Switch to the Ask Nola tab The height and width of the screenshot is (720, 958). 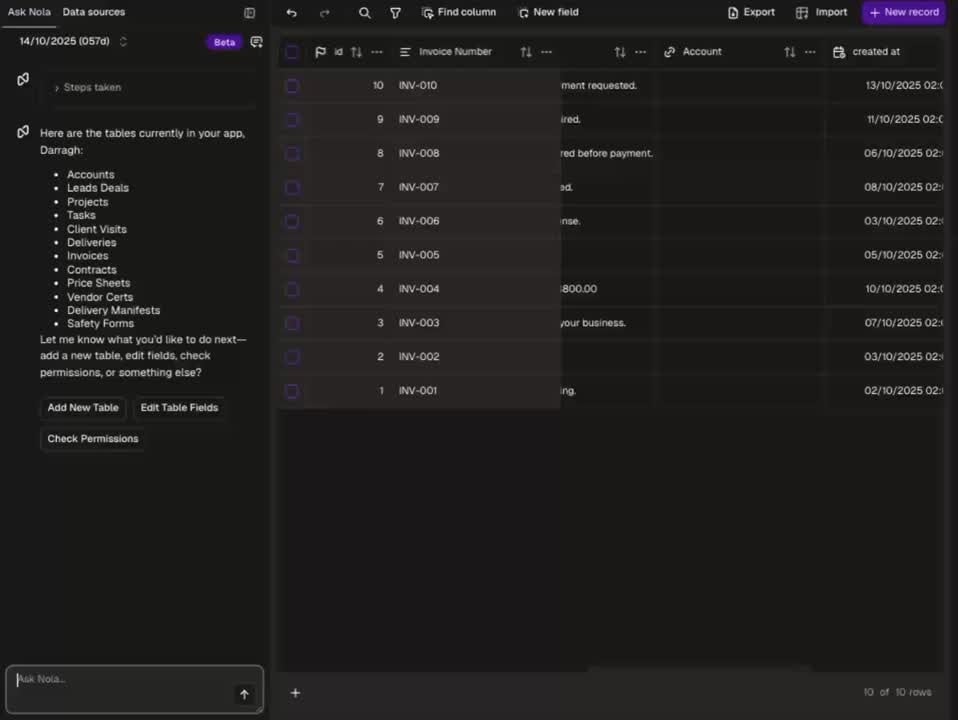tap(29, 12)
